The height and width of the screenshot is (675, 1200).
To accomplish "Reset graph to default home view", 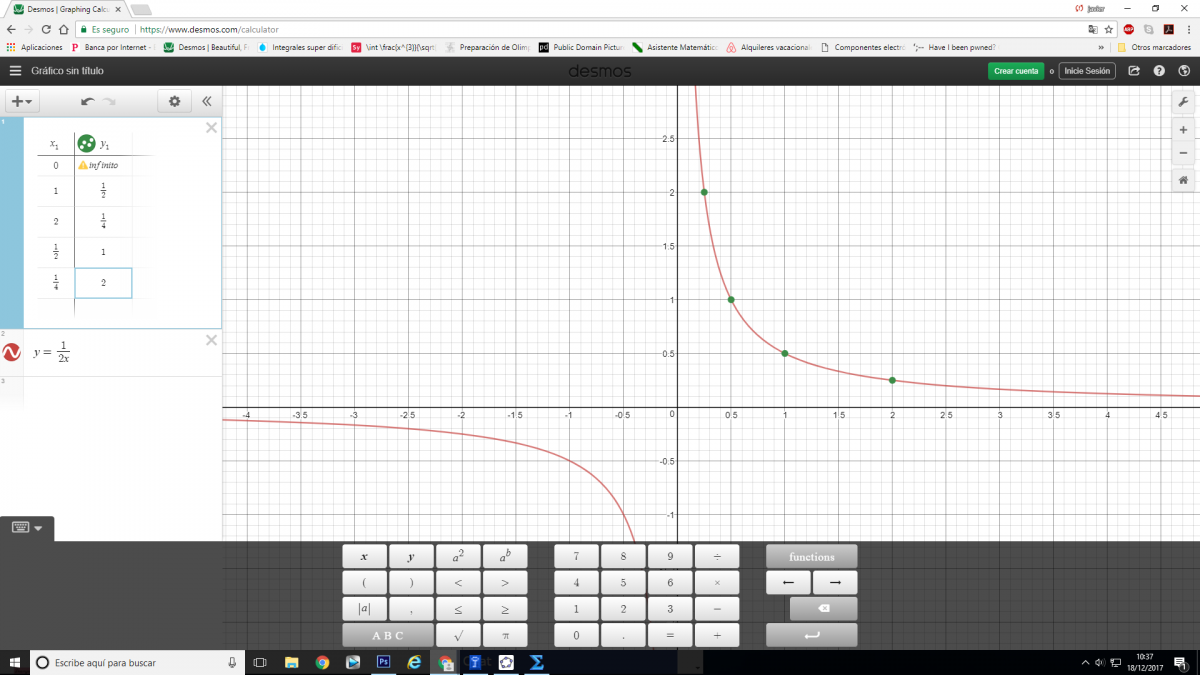I will (1183, 180).
